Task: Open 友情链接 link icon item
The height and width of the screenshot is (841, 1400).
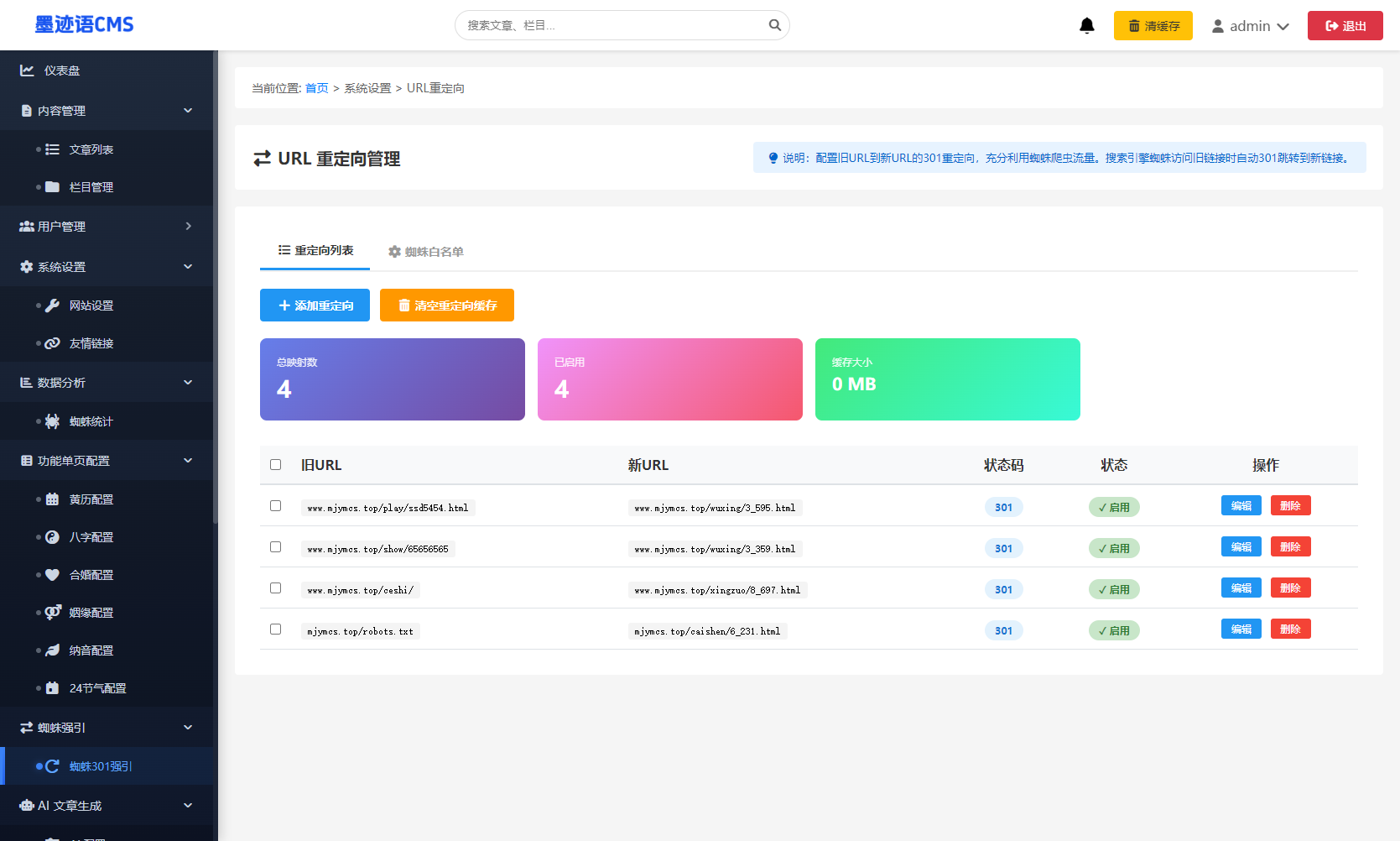Action: [52, 343]
